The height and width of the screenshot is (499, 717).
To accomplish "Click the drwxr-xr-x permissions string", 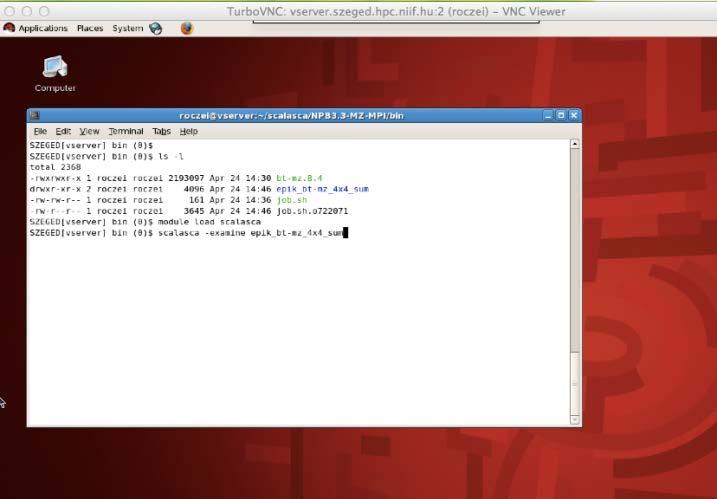I will 55,189.
